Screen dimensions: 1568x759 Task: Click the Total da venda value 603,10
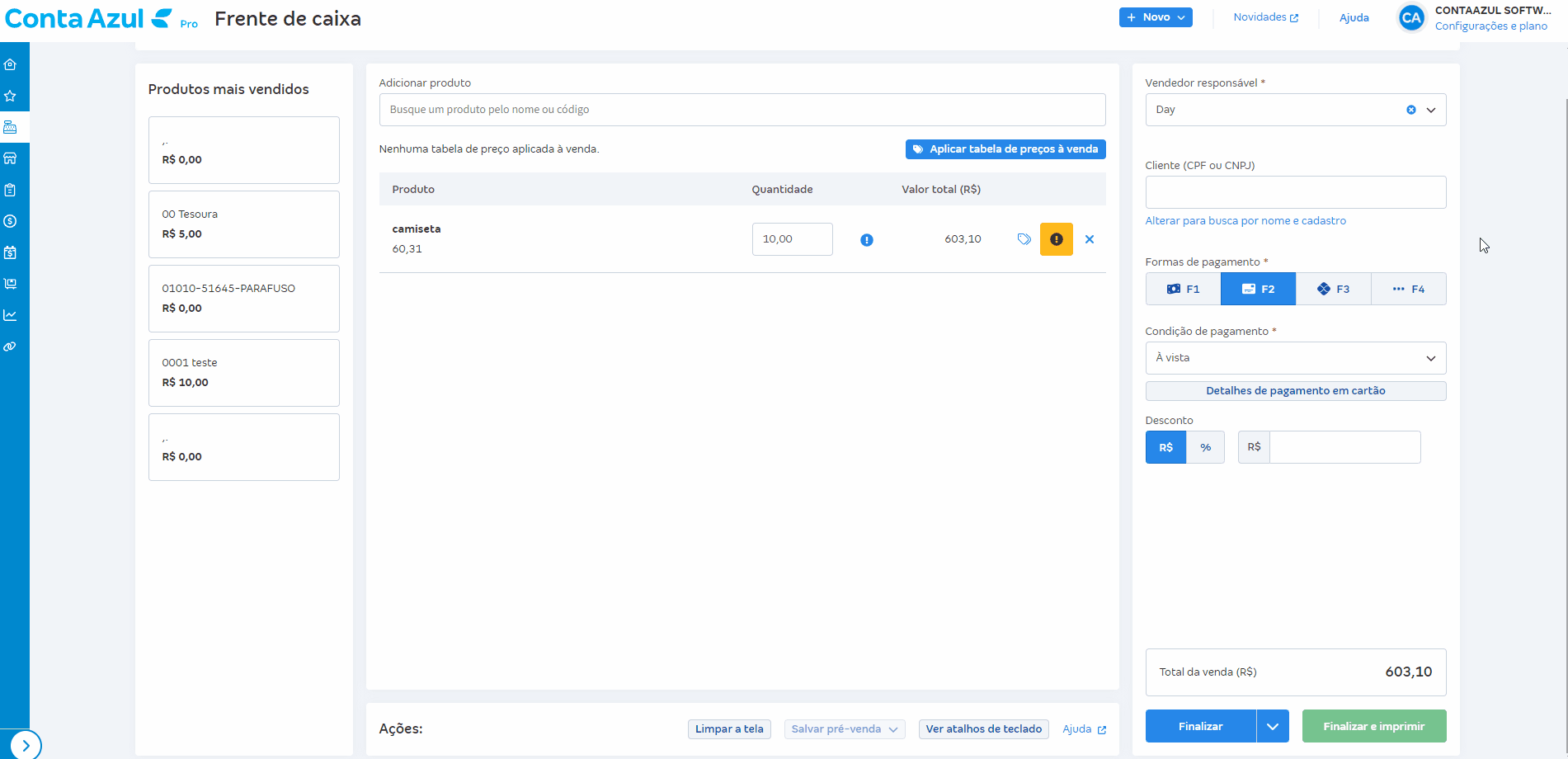click(1409, 672)
